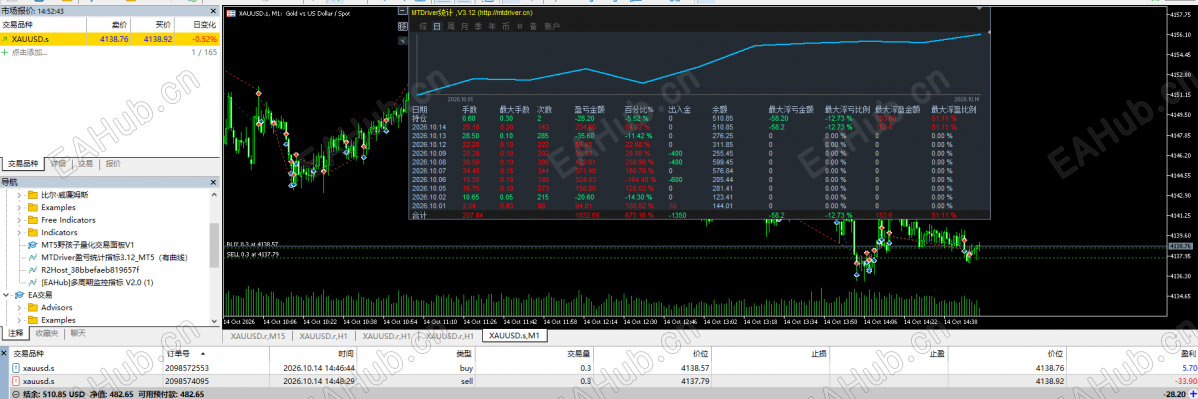
Task: Switch to 详细 tab in Market Watch
Action: [59, 164]
